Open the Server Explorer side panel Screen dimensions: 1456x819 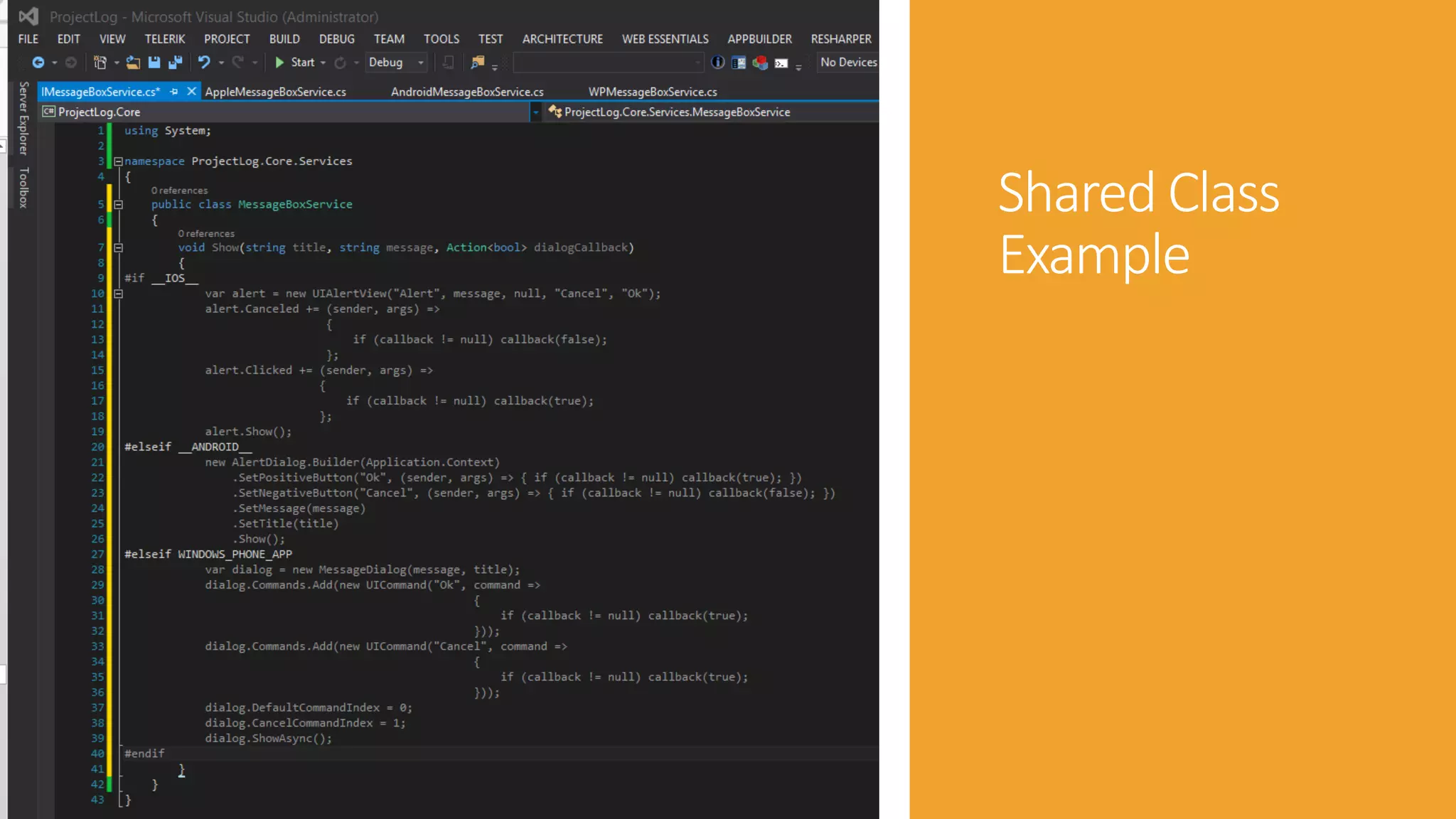(x=23, y=118)
